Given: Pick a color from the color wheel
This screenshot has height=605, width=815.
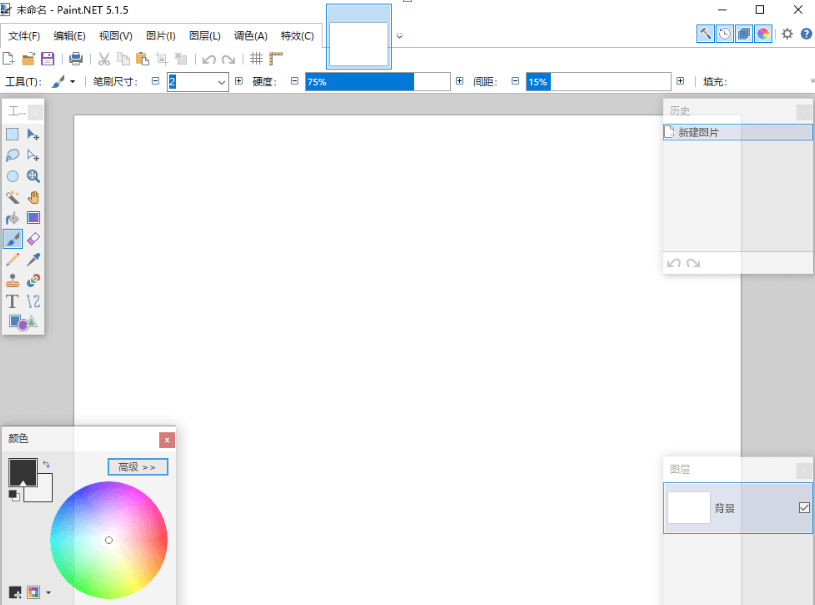Looking at the screenshot, I should (109, 540).
